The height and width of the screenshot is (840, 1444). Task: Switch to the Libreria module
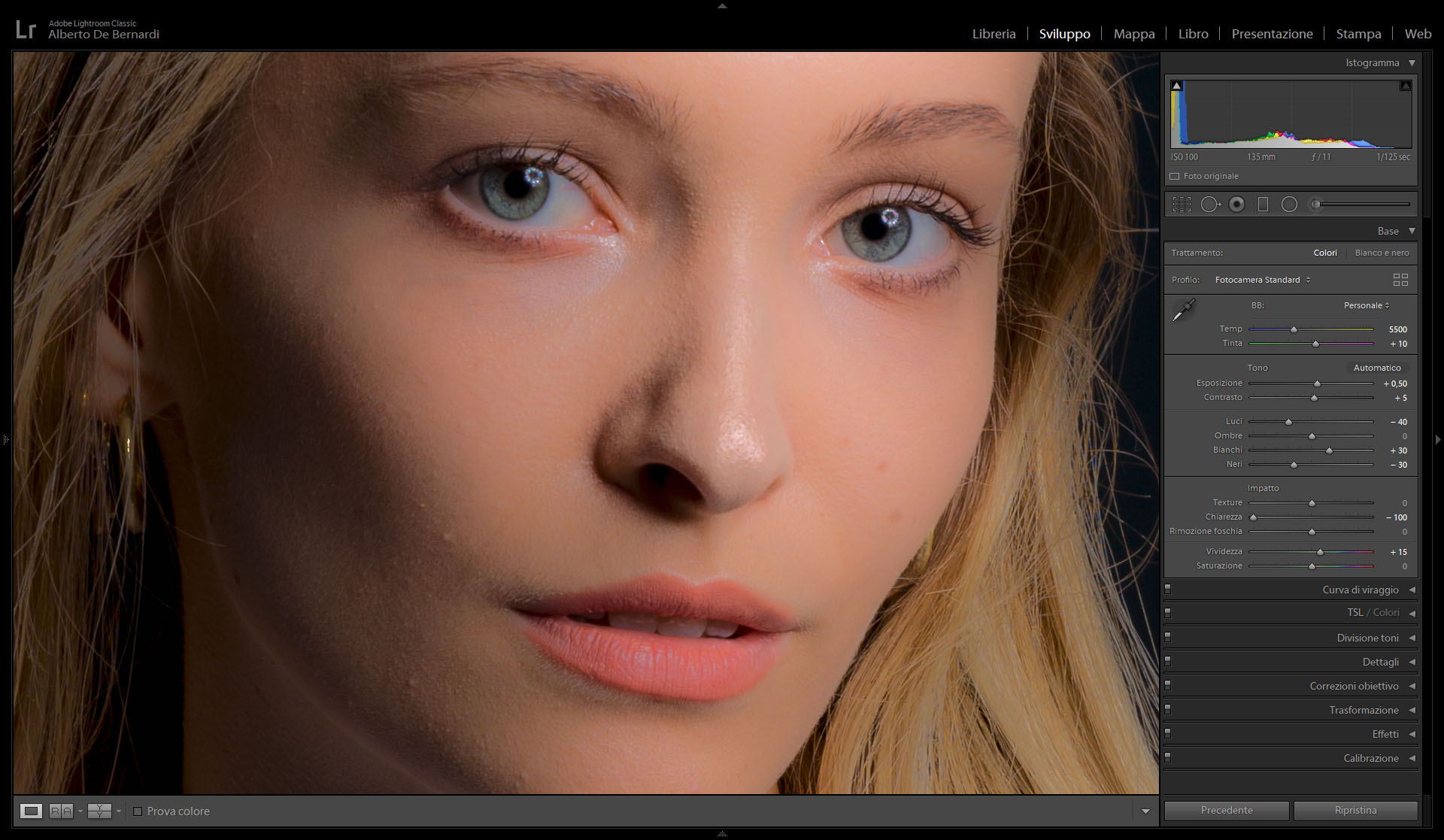pyautogui.click(x=993, y=34)
